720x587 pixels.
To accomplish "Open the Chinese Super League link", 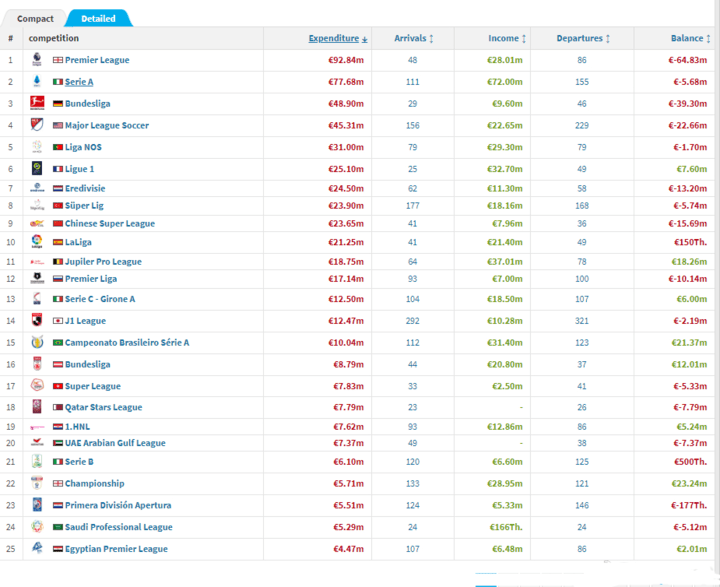I will [x=110, y=224].
